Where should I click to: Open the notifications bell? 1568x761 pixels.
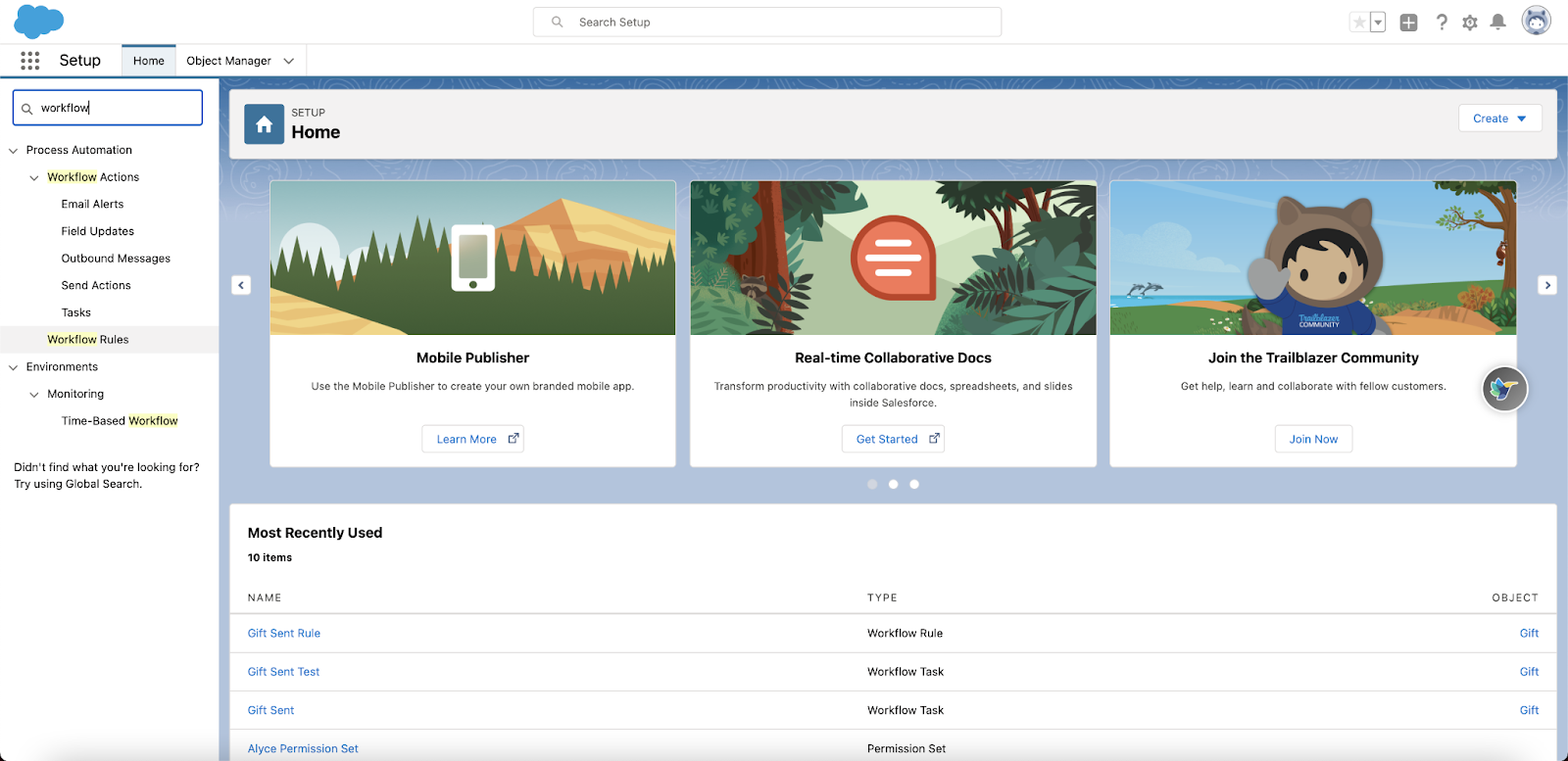[x=1497, y=23]
